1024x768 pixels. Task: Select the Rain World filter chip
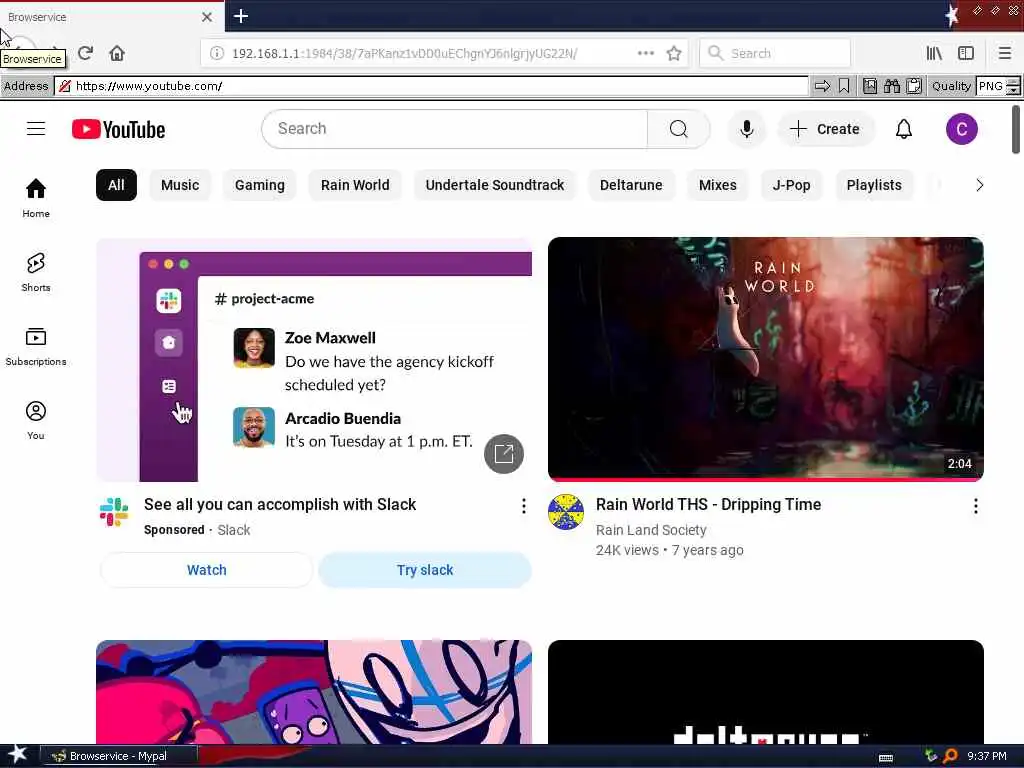355,185
